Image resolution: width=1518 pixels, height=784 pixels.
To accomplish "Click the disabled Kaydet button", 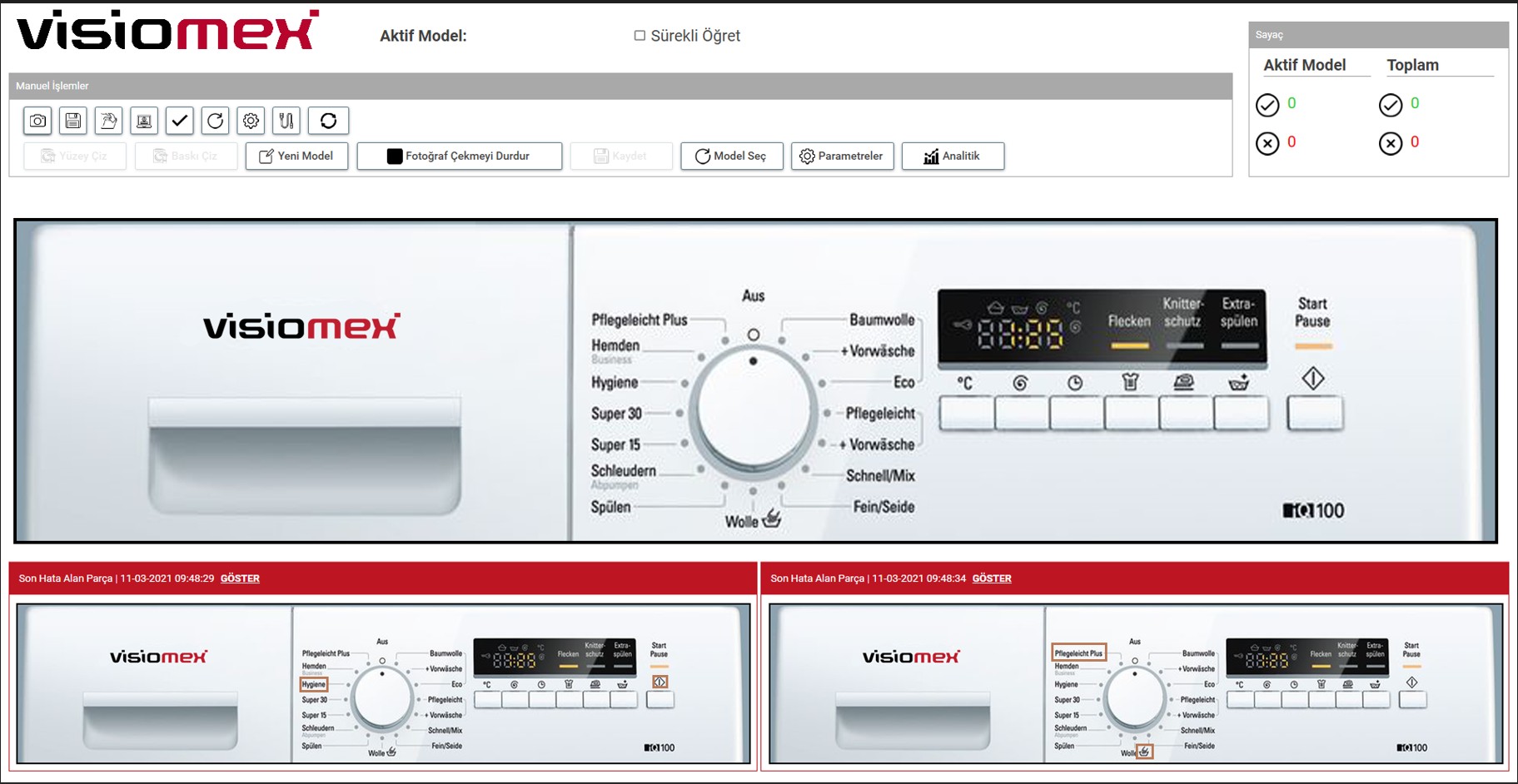I will tap(621, 156).
